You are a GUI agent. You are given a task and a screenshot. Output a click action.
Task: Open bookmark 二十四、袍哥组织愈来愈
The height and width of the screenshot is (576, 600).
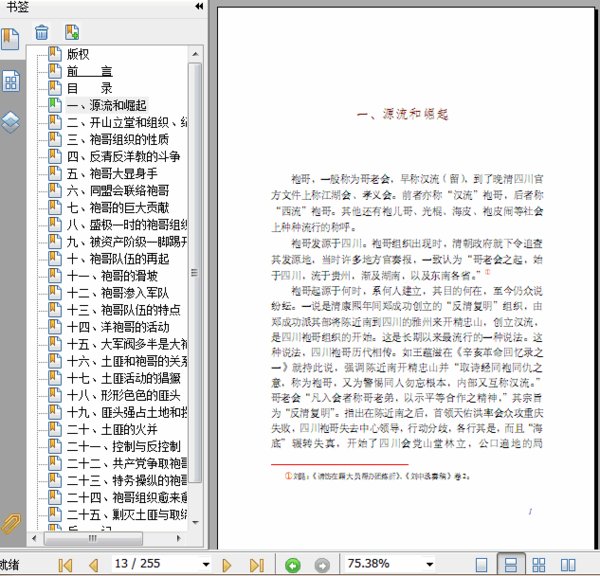(x=127, y=498)
